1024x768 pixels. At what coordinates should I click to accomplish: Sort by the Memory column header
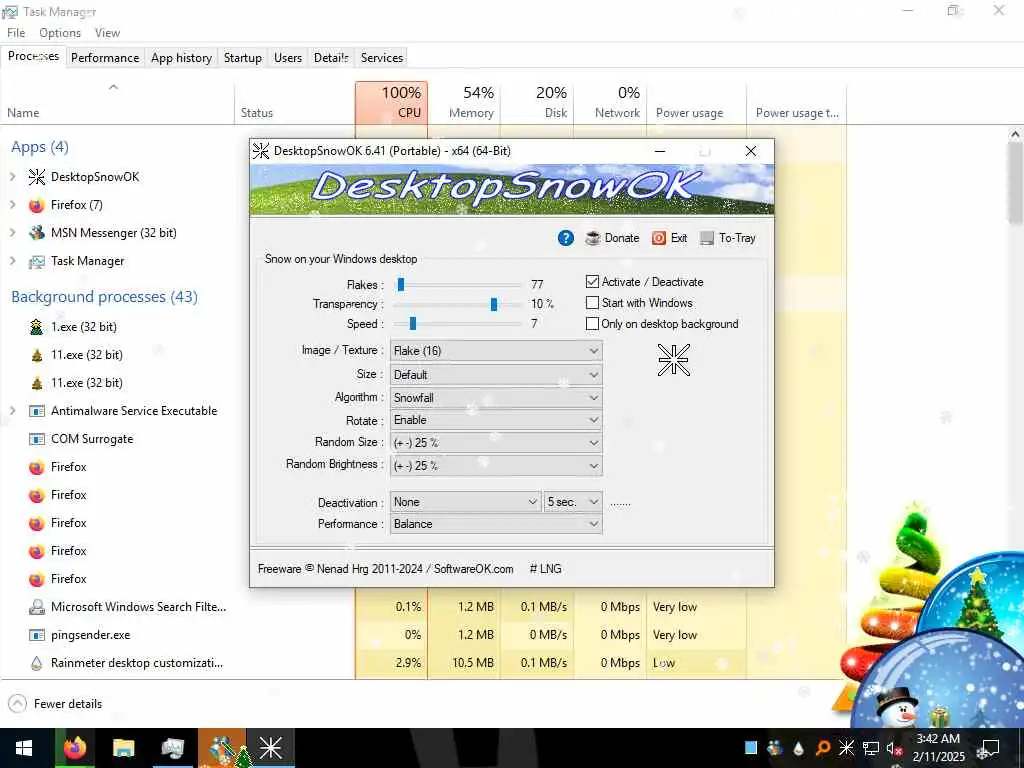pyautogui.click(x=464, y=103)
